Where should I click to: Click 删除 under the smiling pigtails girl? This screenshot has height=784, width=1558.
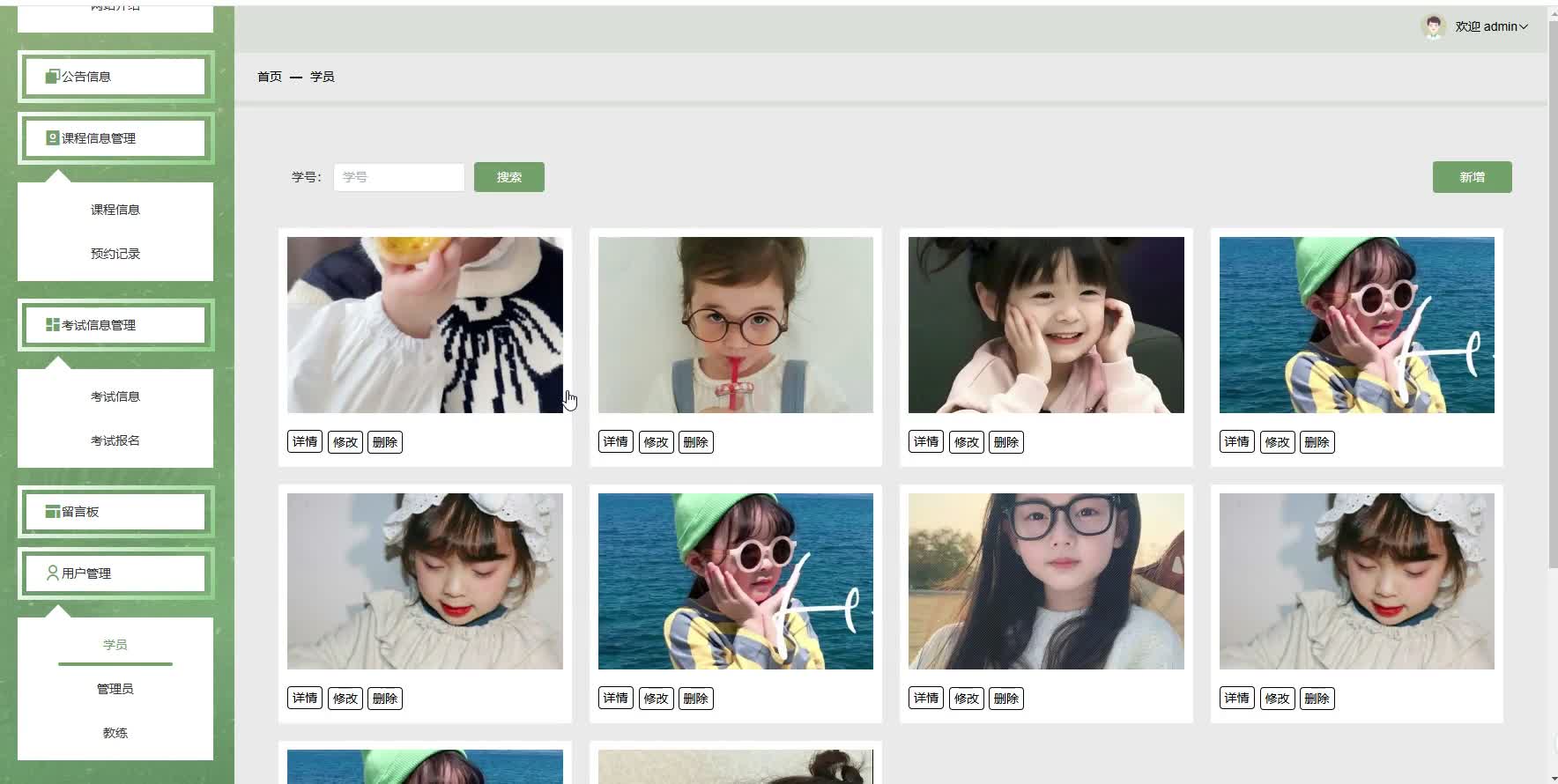click(1006, 442)
